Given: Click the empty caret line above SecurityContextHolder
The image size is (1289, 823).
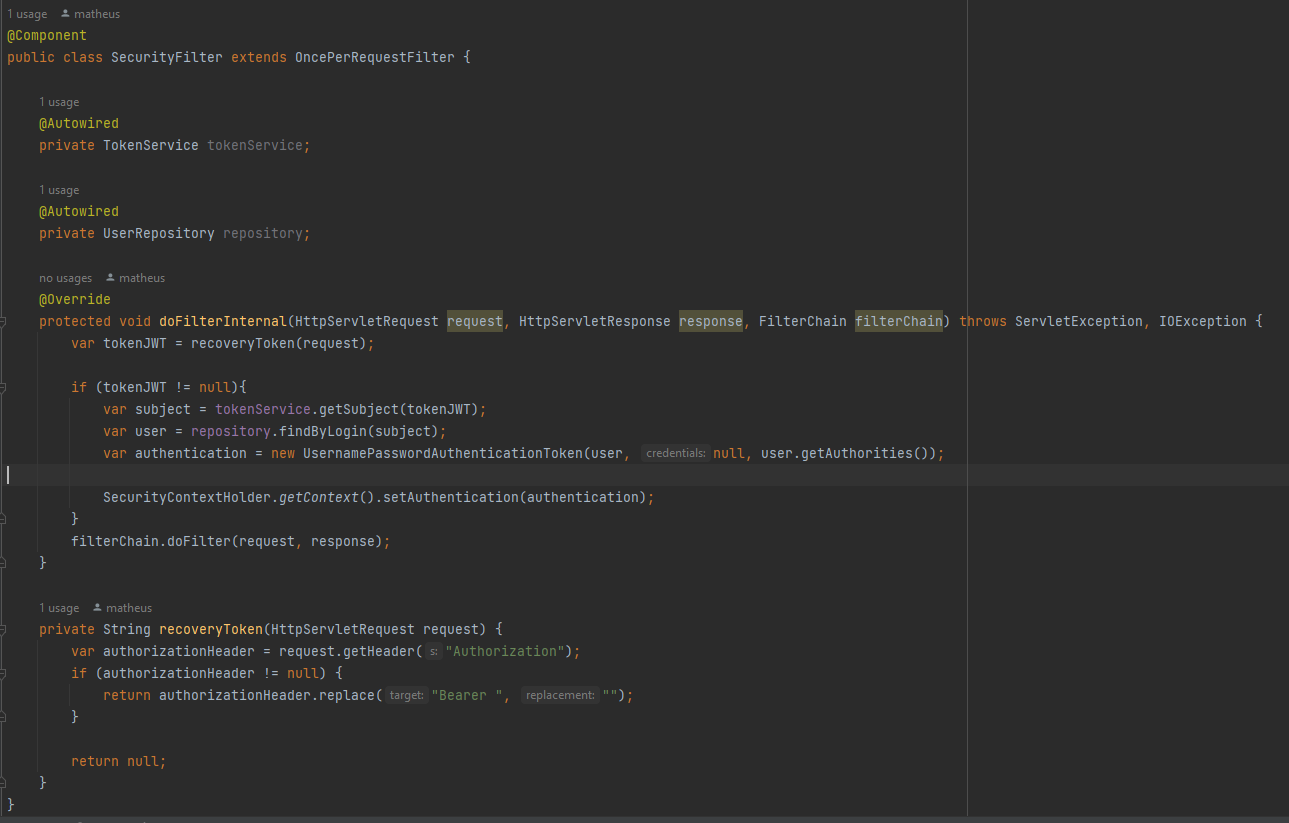Looking at the screenshot, I should [x=644, y=476].
